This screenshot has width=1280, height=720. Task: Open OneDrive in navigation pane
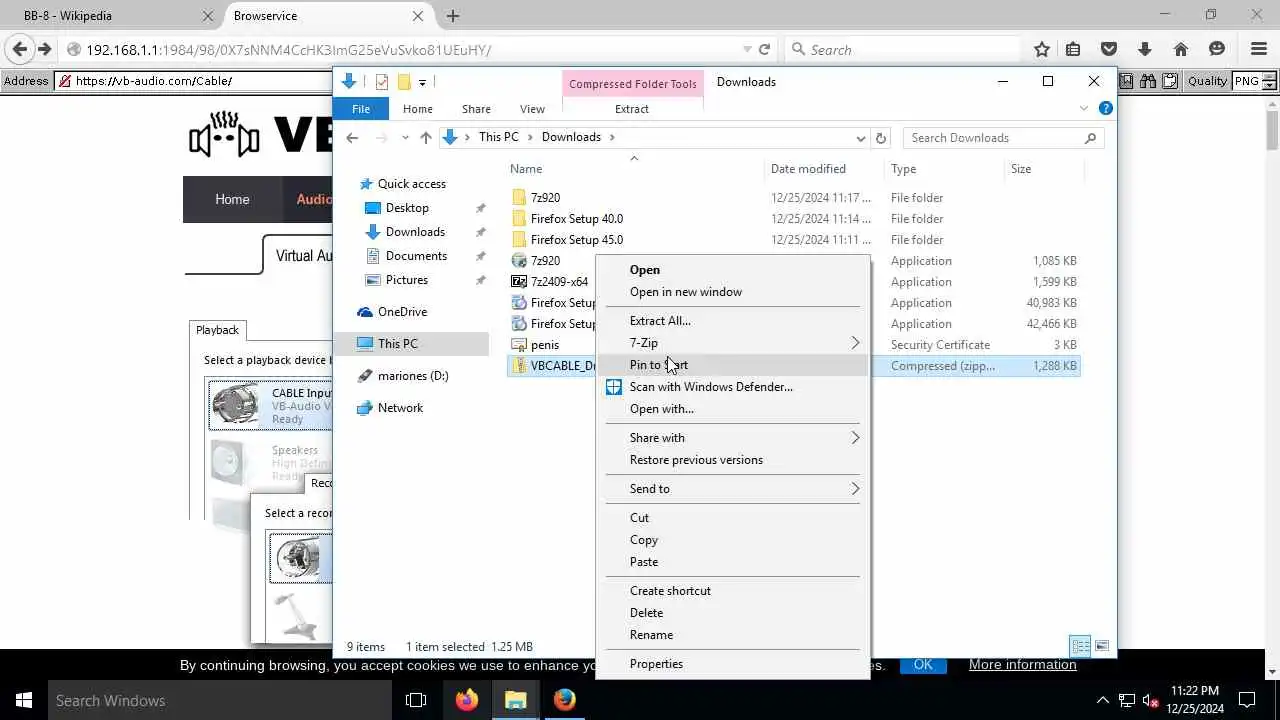tap(402, 312)
